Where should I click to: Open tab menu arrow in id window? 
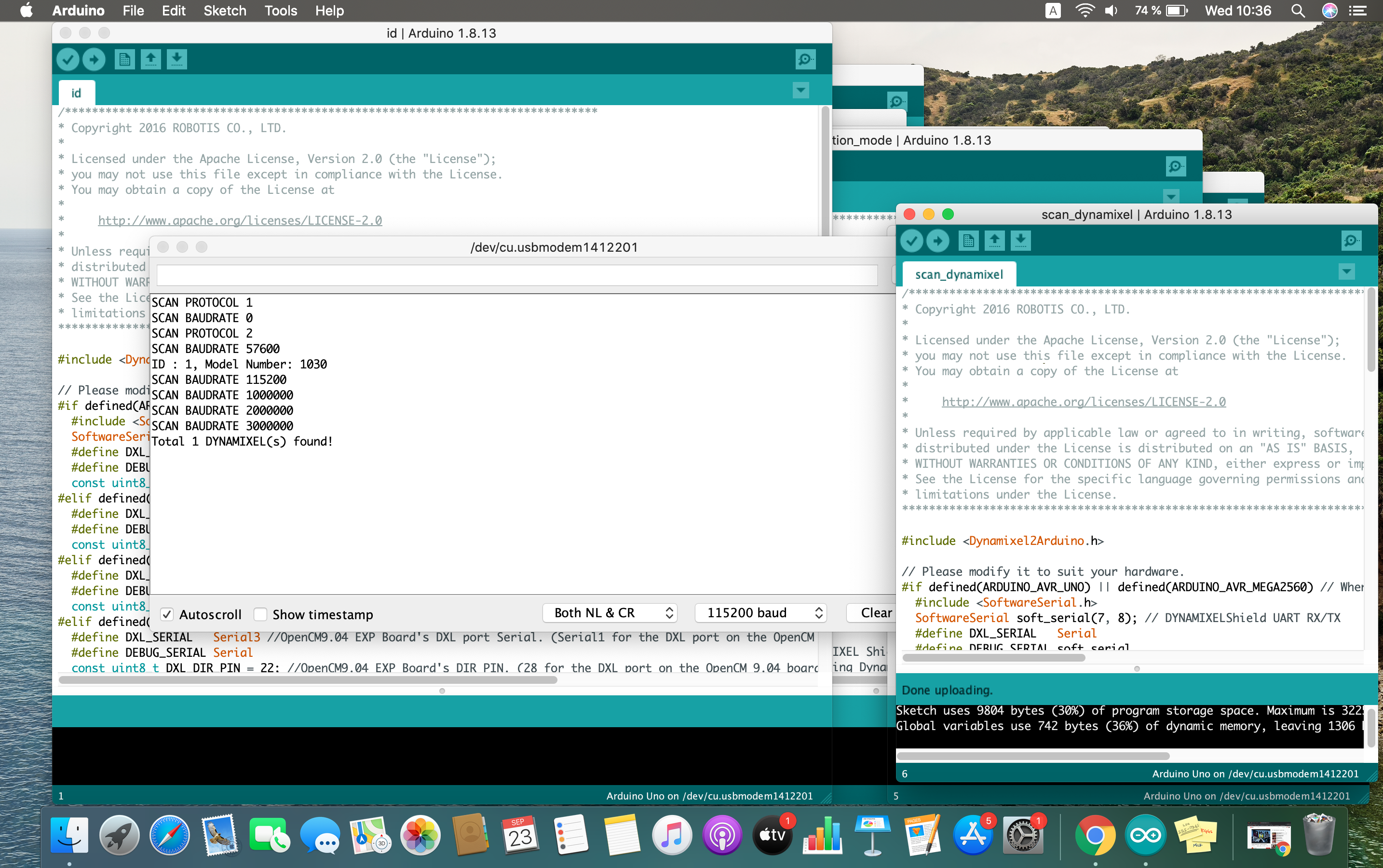click(x=801, y=90)
